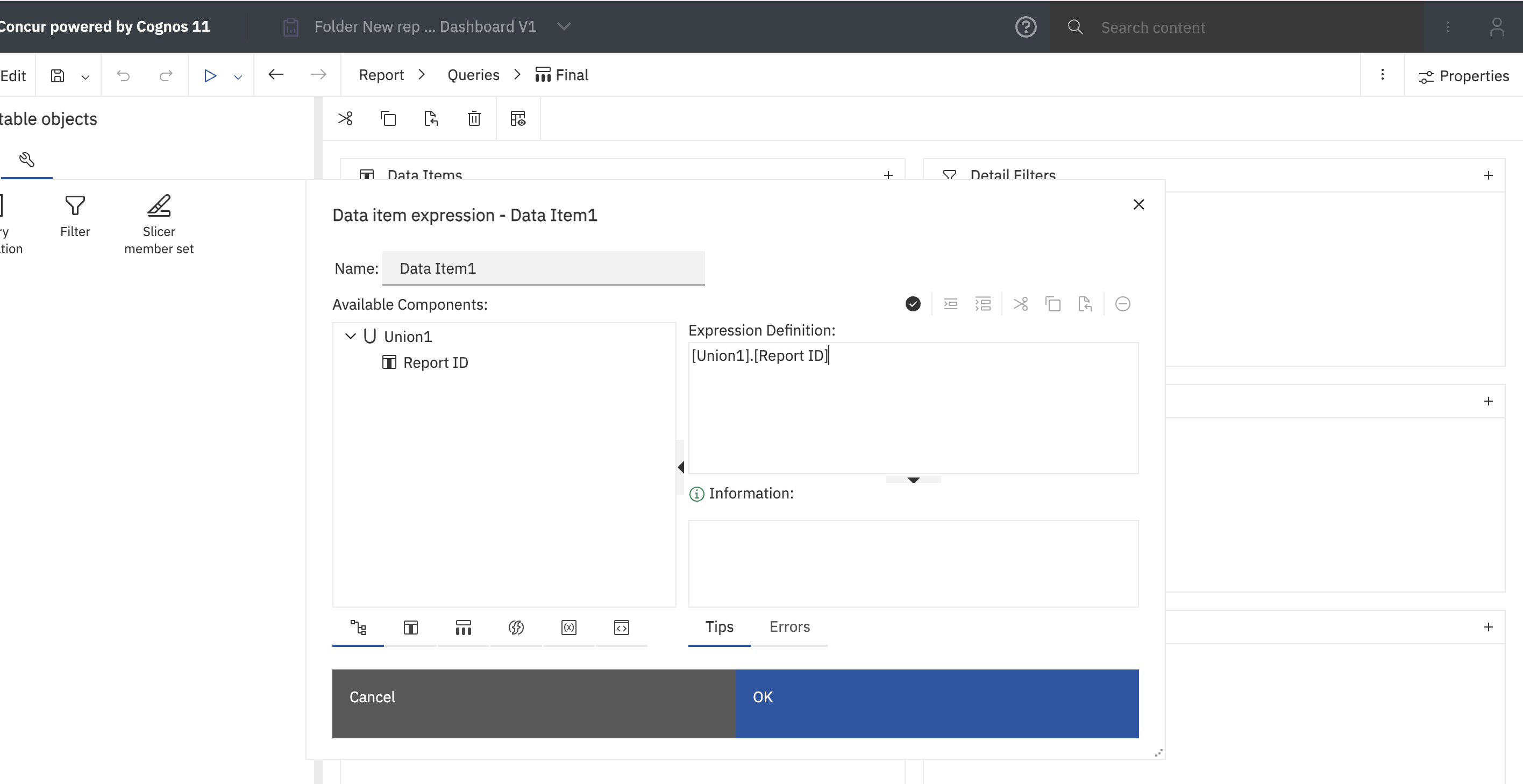
Task: Switch to the parameters tab
Action: point(569,628)
